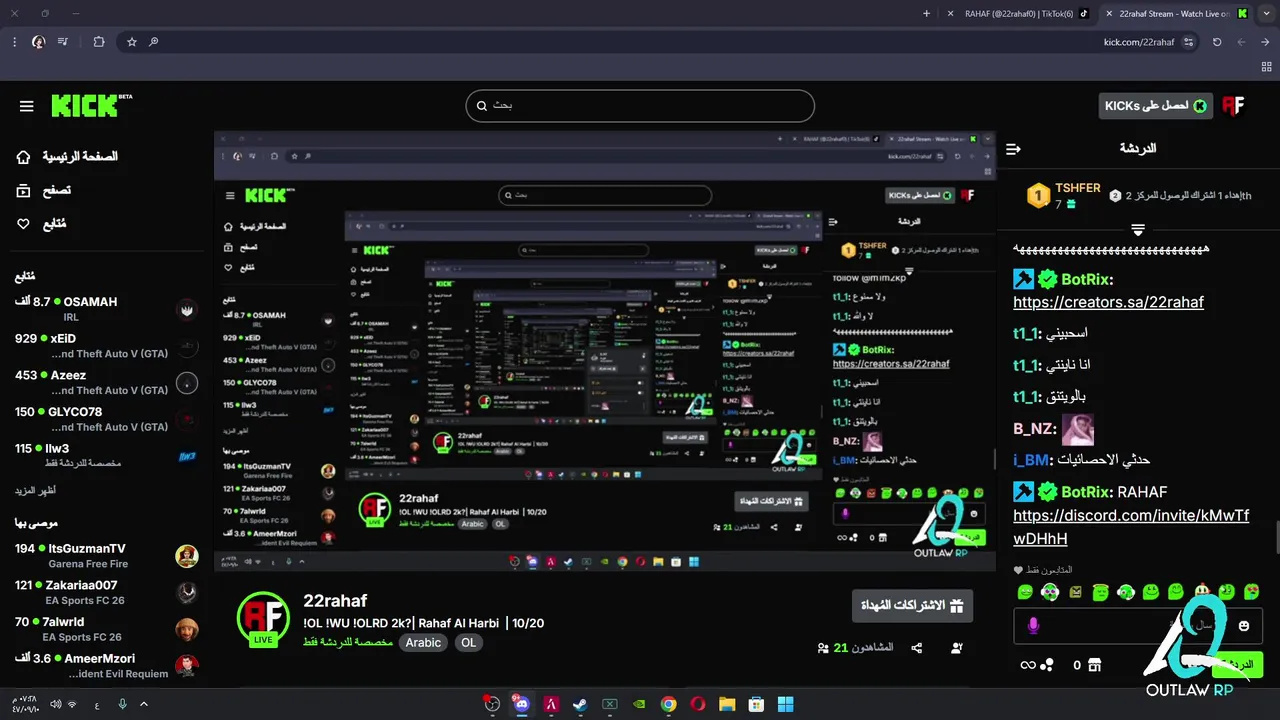Image resolution: width=1280 pixels, height=720 pixels.
Task: Select الصفحة الرئيسية in the sidebar
Action: [x=80, y=157]
